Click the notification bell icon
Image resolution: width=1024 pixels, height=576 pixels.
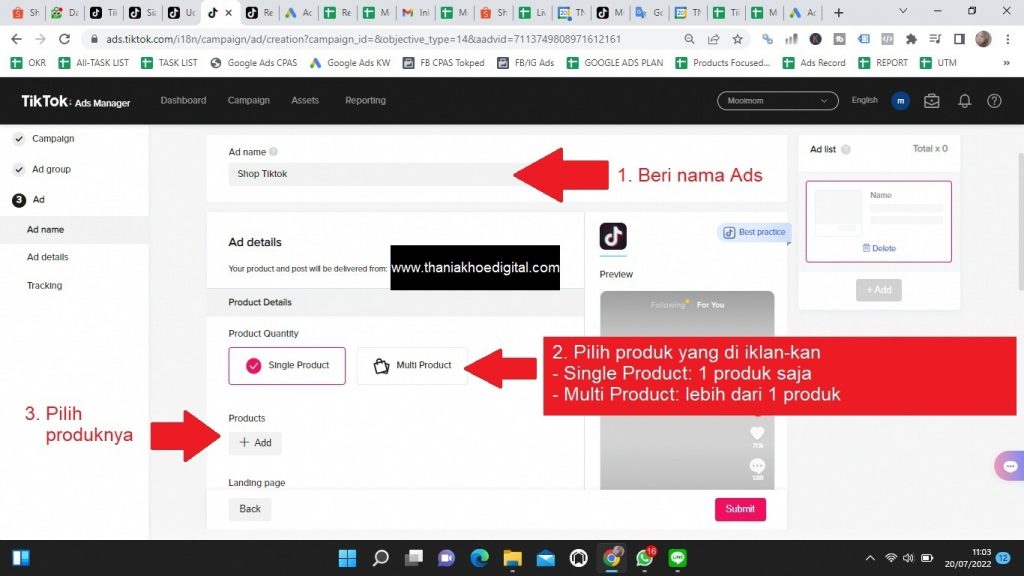point(964,101)
